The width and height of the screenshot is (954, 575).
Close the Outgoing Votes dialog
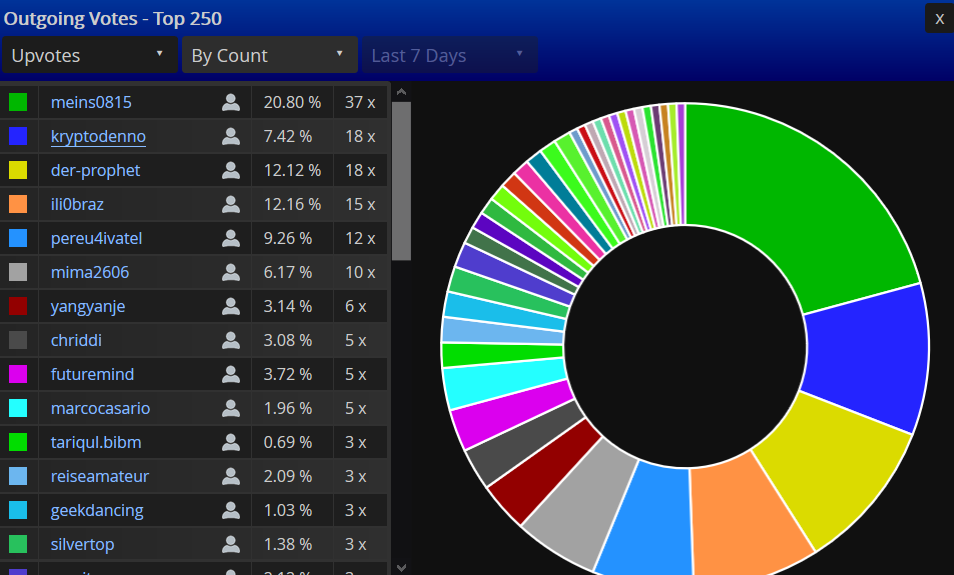939,18
